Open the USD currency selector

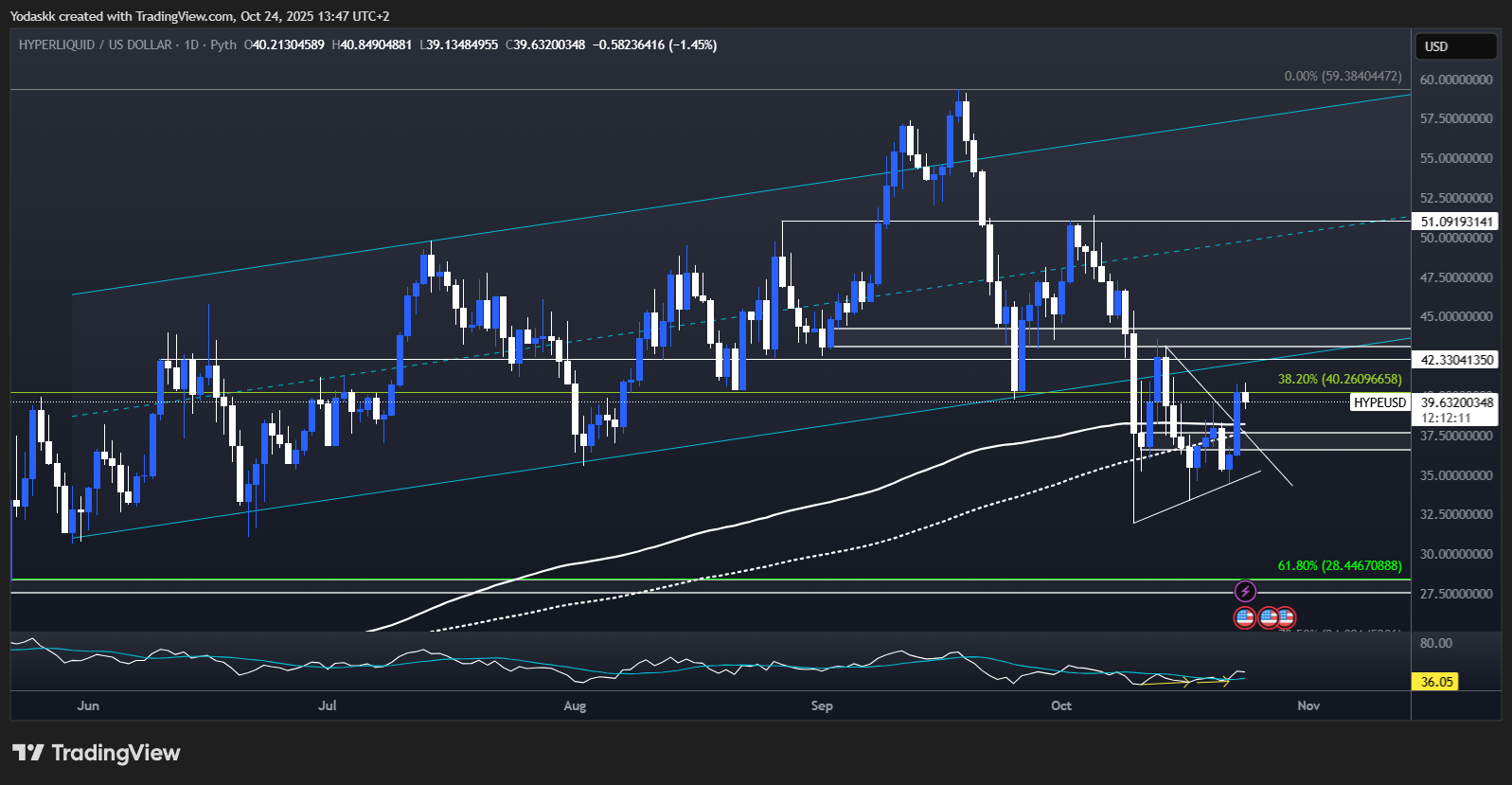pyautogui.click(x=1455, y=46)
